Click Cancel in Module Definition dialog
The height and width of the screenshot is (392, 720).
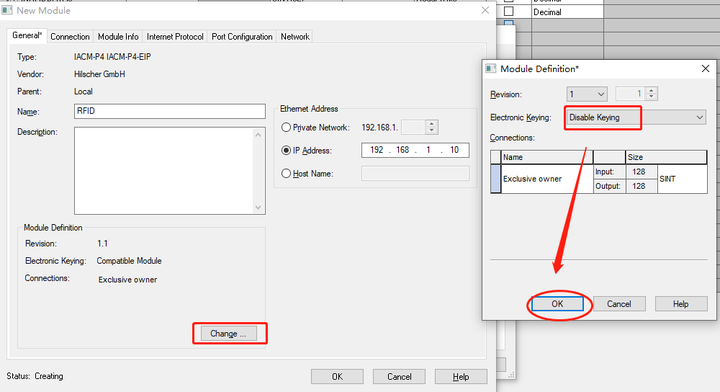pos(619,304)
